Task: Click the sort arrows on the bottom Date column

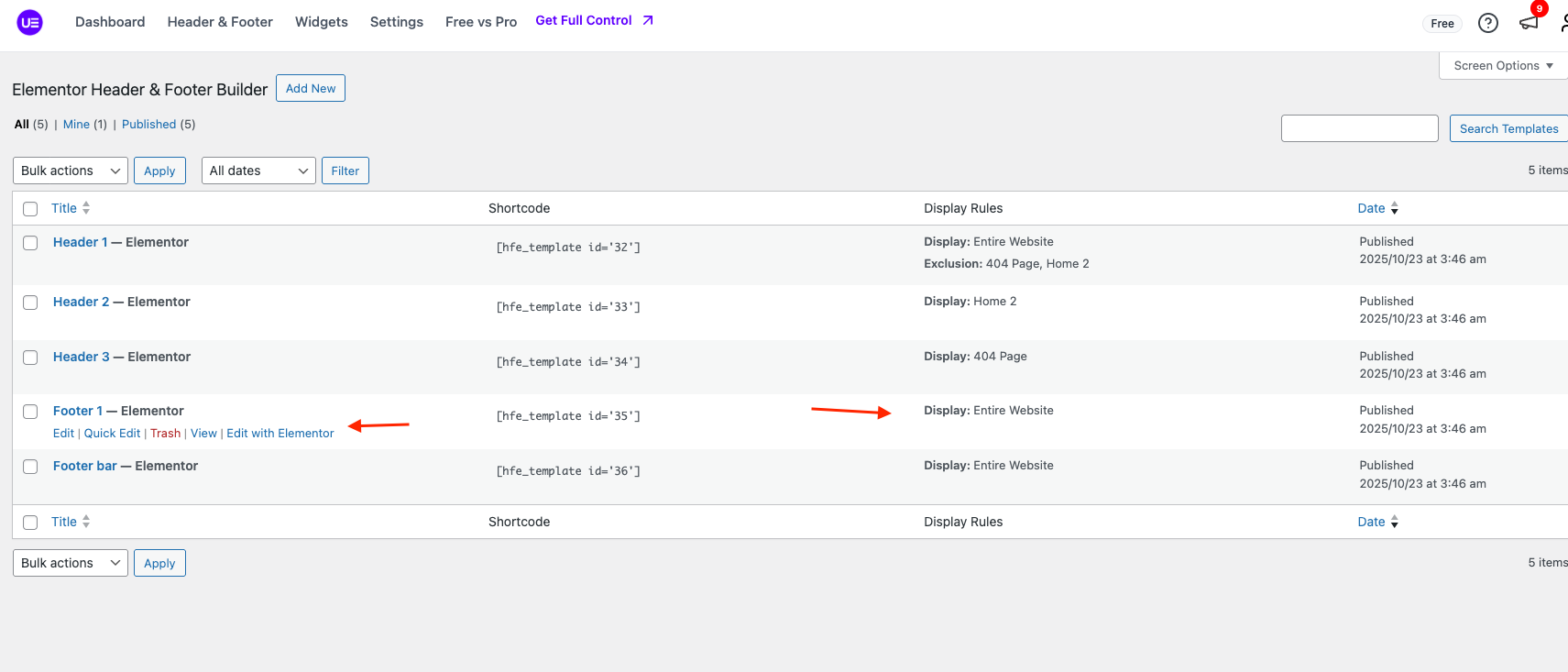Action: 1394,522
